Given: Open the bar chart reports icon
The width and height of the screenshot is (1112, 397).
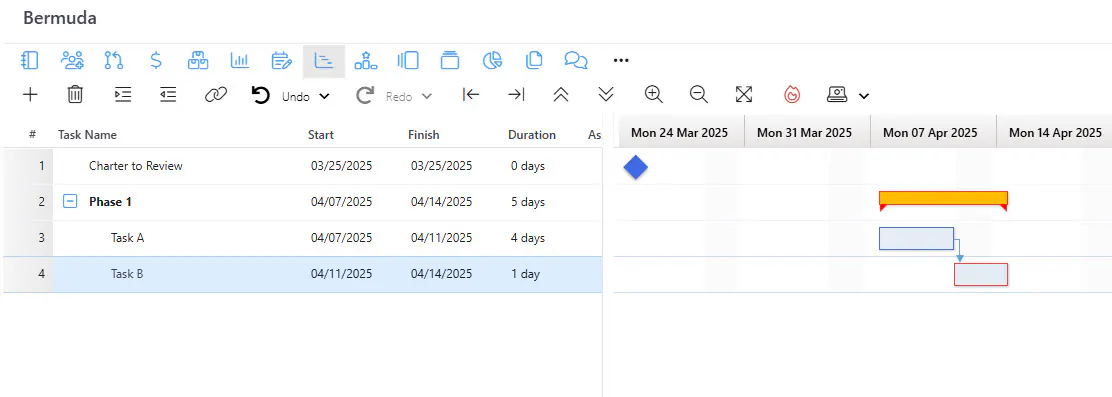Looking at the screenshot, I should [240, 61].
